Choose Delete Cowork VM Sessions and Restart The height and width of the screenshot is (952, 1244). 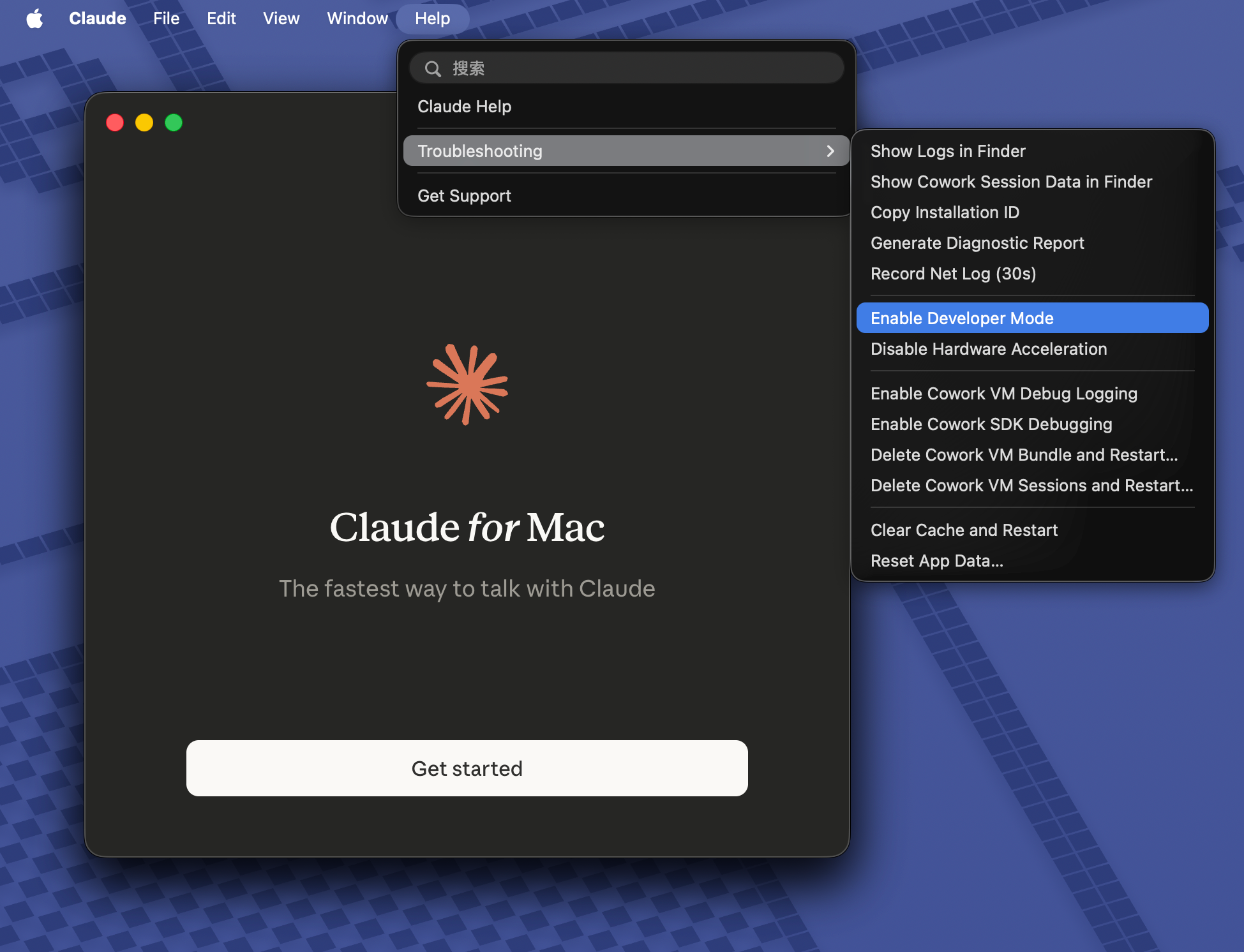[x=1033, y=486]
